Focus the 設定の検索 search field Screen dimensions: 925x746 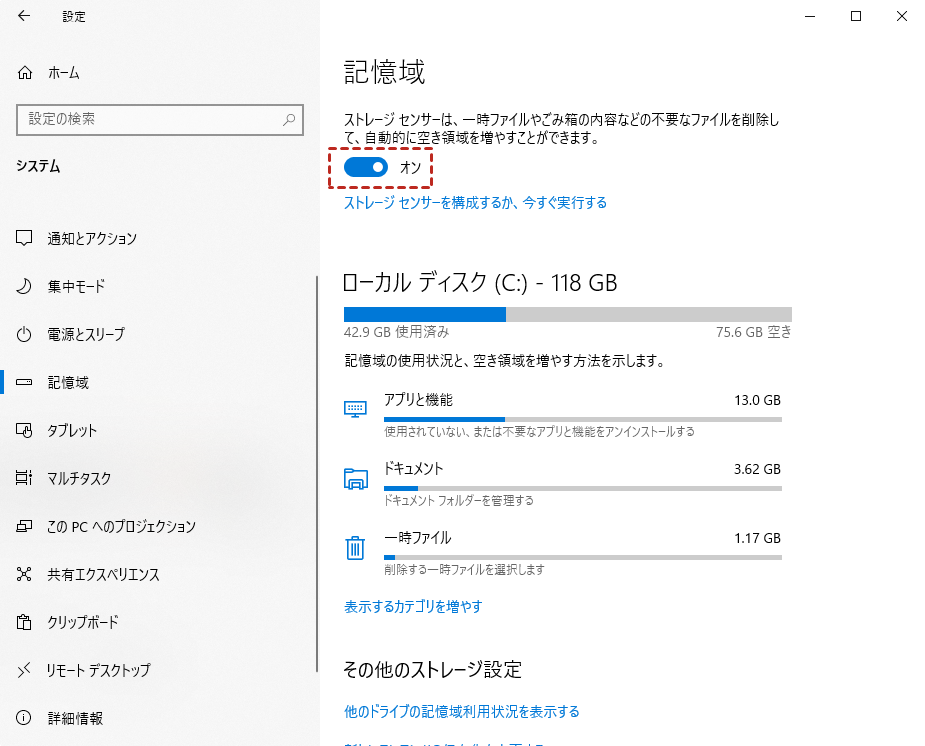coord(160,120)
